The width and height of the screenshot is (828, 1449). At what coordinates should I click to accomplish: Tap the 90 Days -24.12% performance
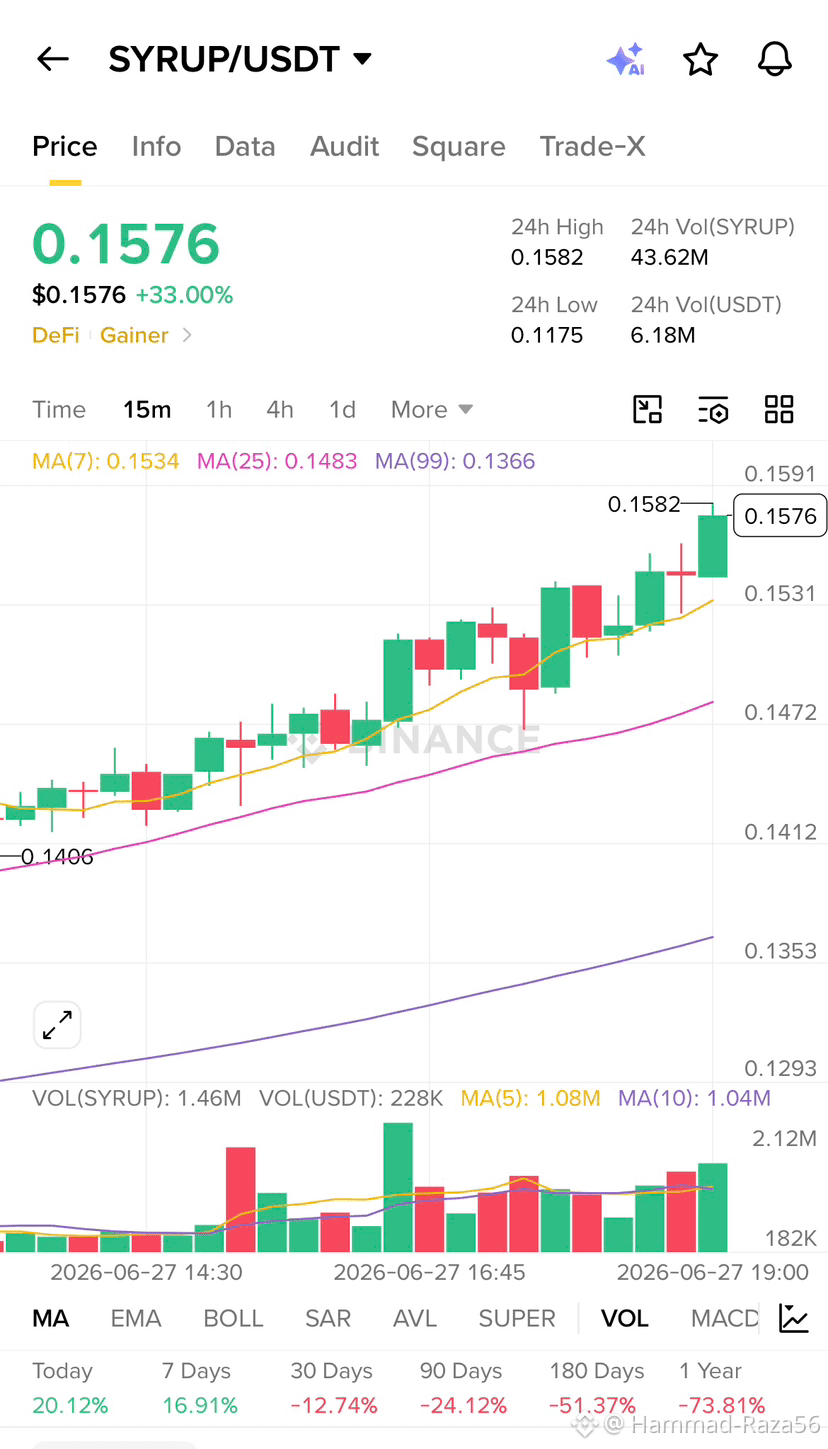(x=464, y=1388)
